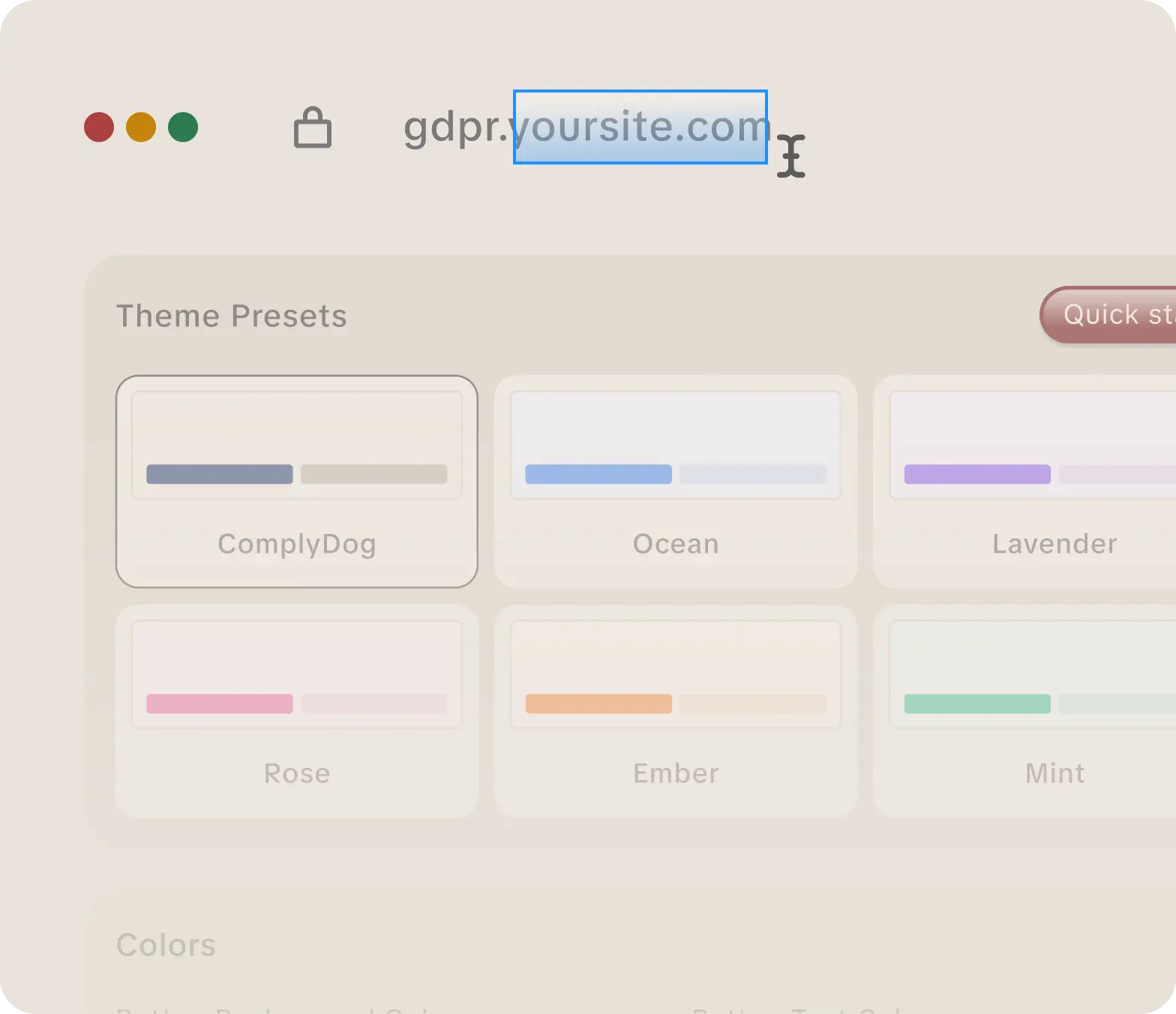Click the green bar in Mint preview
This screenshot has height=1014, width=1176.
977,703
